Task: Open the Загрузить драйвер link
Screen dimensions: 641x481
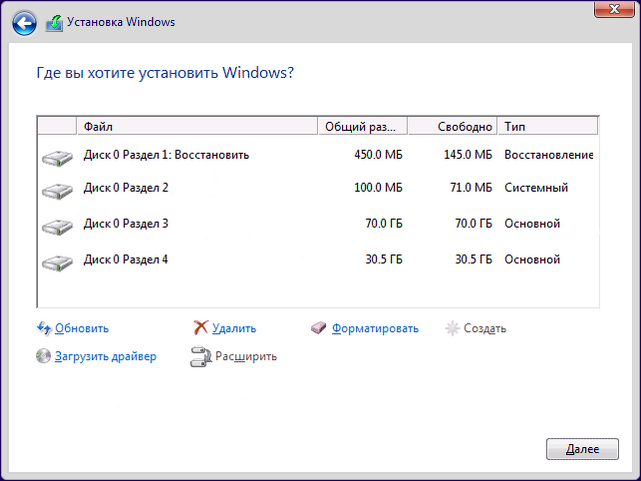Action: pyautogui.click(x=106, y=356)
